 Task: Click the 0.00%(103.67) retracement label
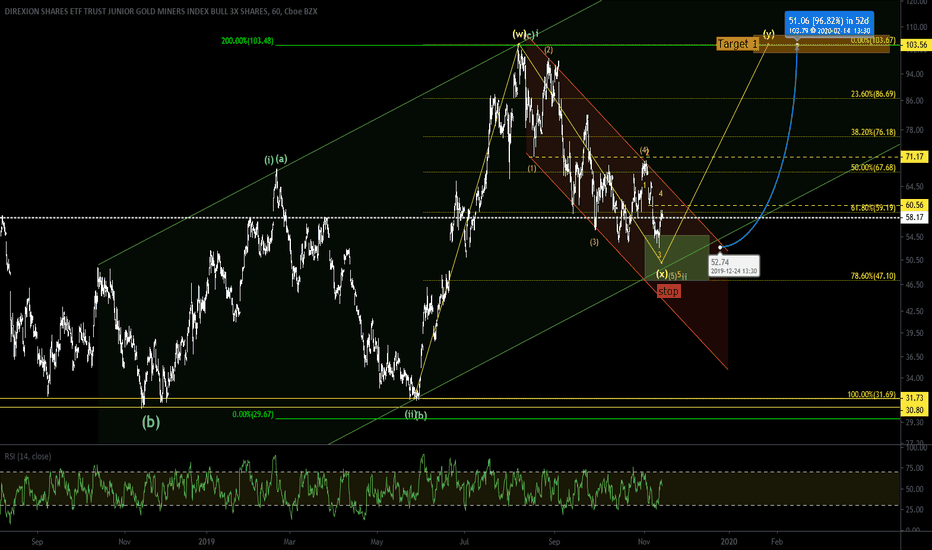[873, 40]
